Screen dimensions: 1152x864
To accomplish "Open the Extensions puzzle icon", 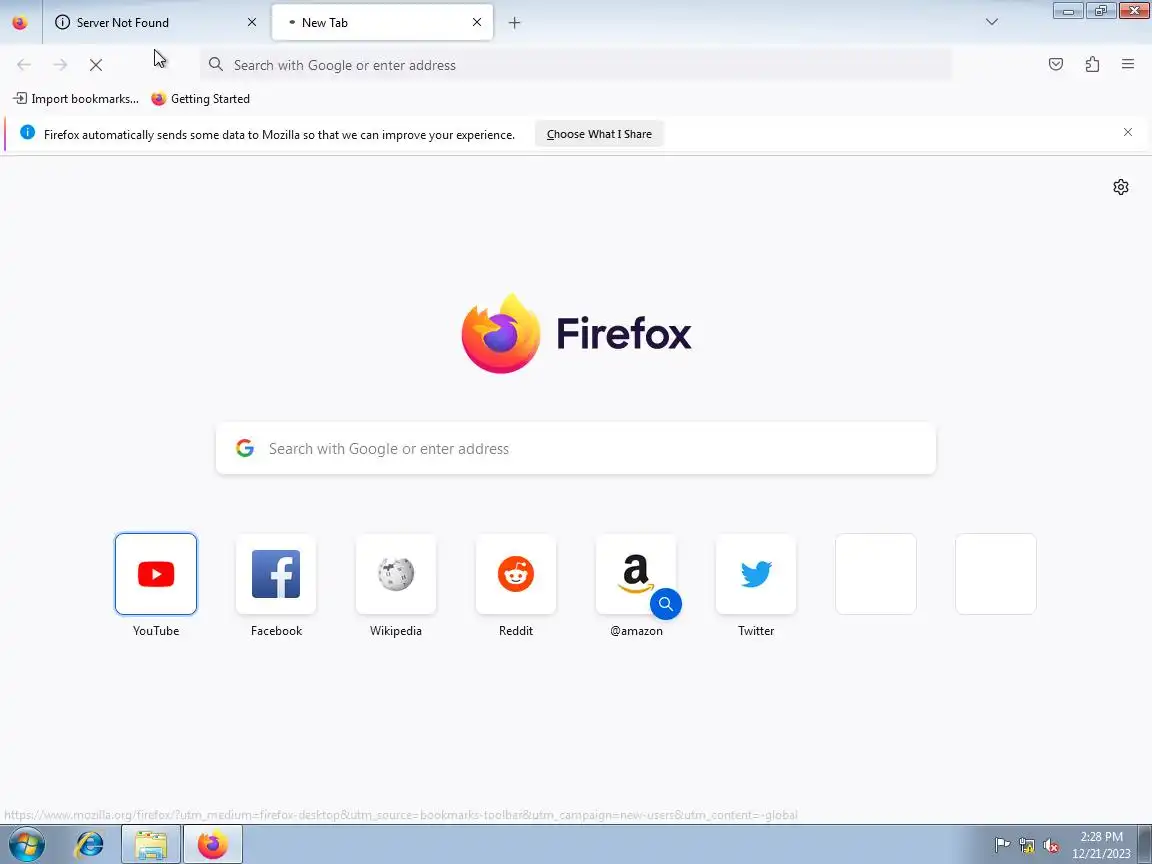I will pos(1092,64).
